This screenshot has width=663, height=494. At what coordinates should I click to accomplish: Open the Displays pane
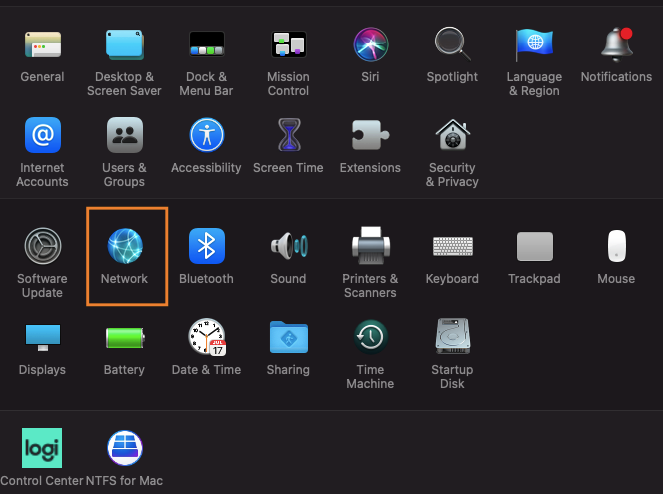[42, 339]
